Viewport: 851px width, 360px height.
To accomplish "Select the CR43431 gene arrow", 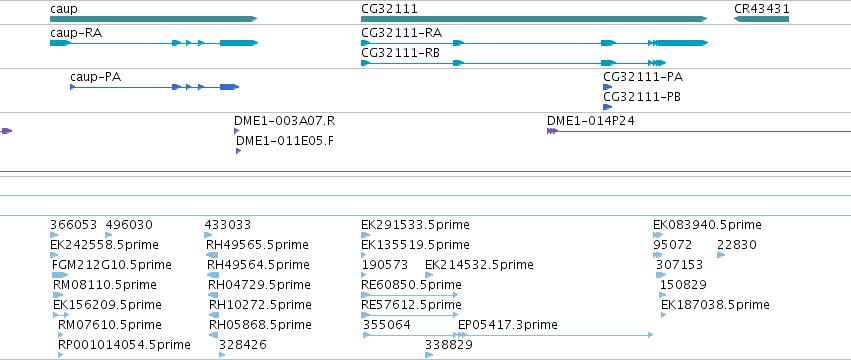I will (x=761, y=19).
